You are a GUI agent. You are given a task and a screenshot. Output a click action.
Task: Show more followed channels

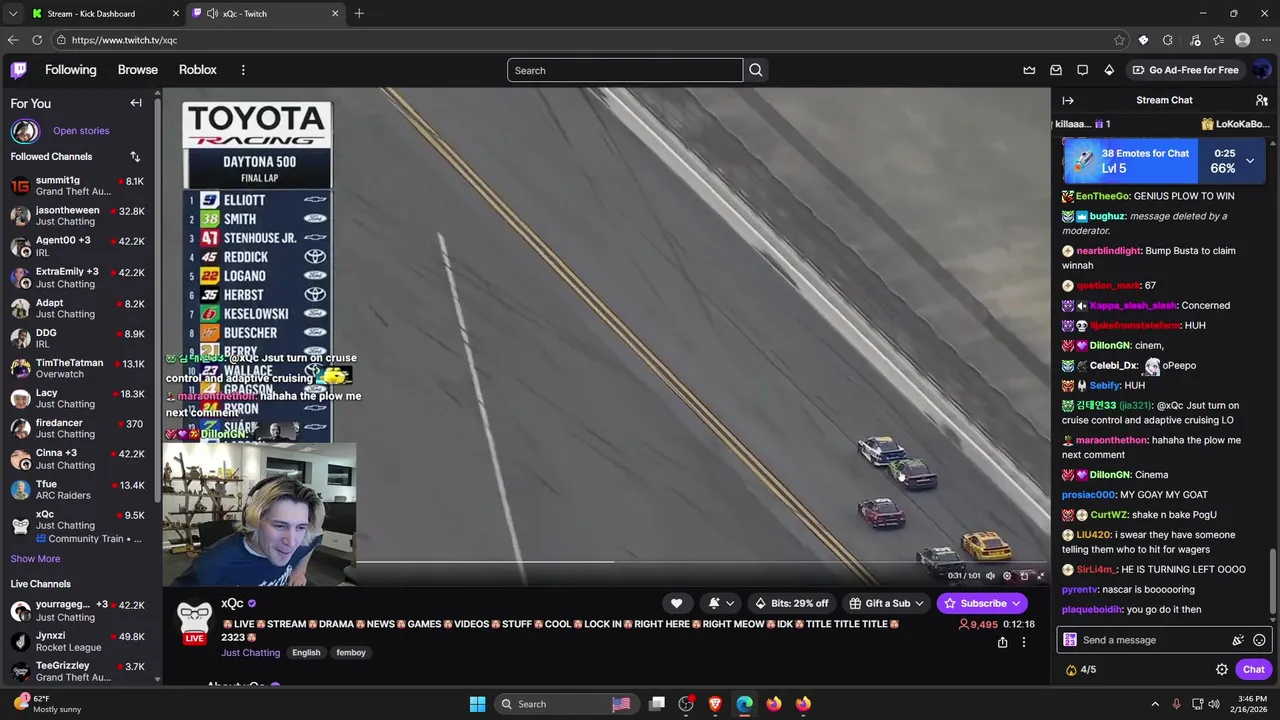click(x=35, y=559)
